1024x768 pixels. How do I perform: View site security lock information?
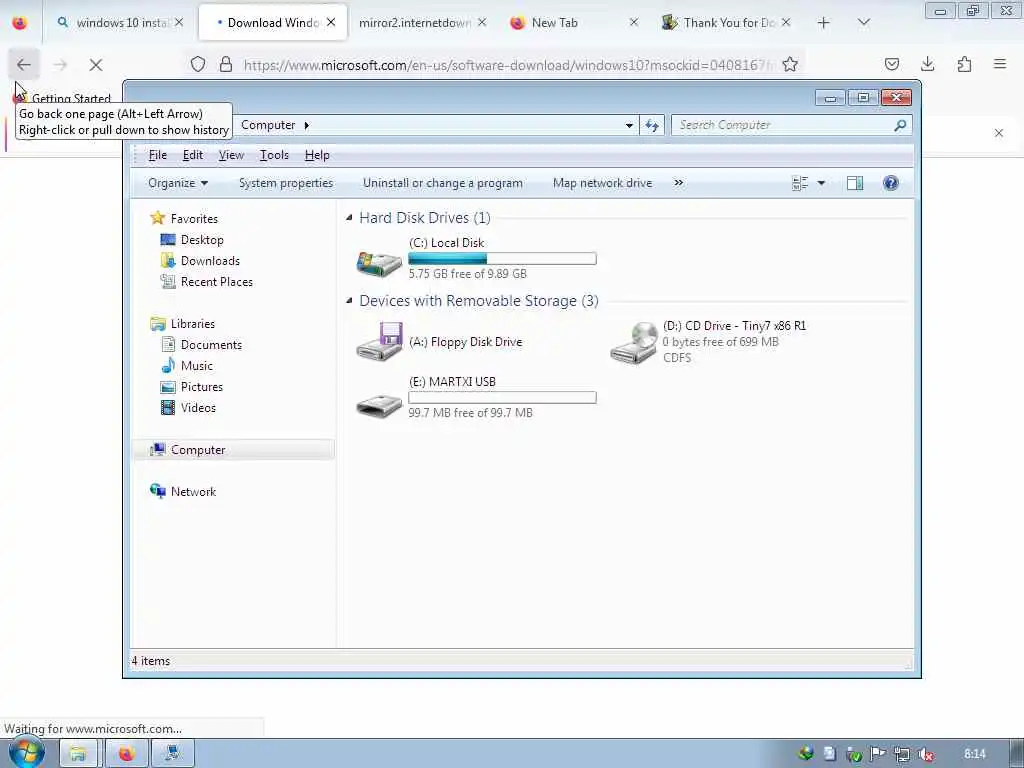click(226, 64)
